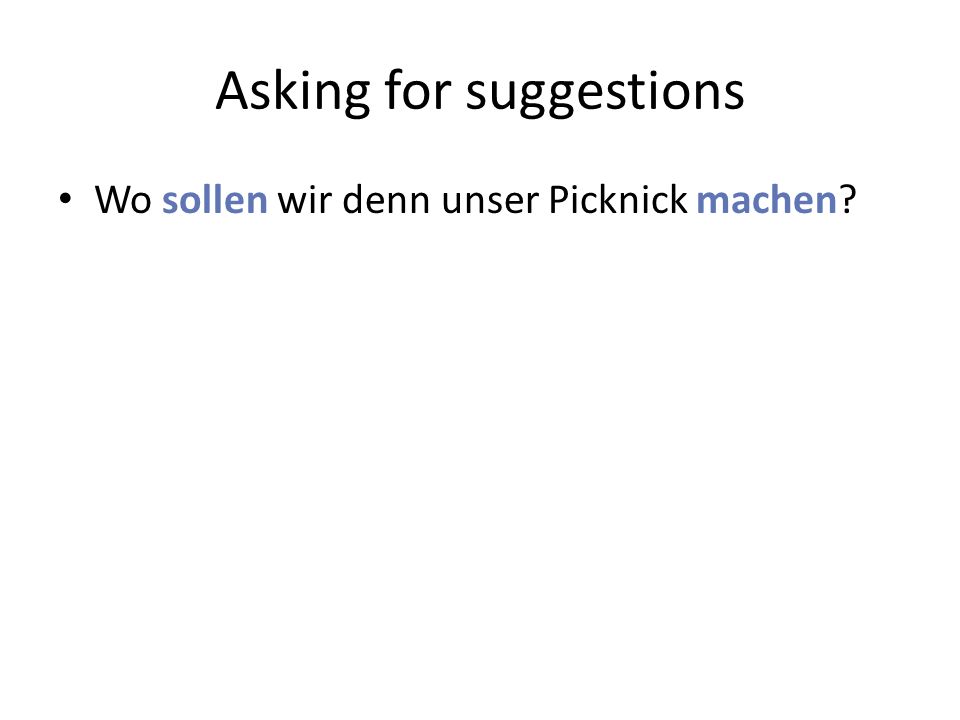Click the final "s" of suggestions

point(733,97)
